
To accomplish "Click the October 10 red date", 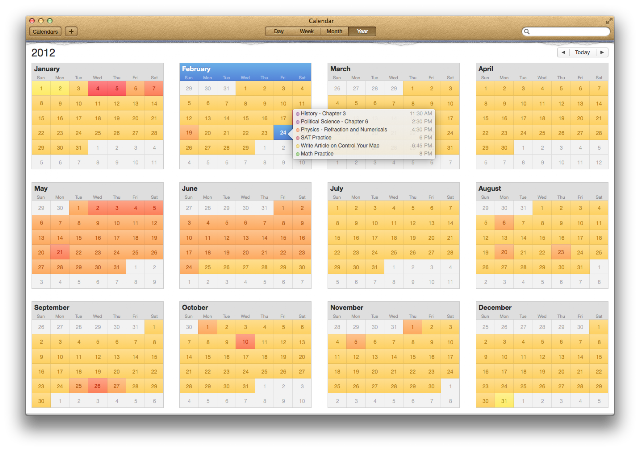I will [x=245, y=342].
